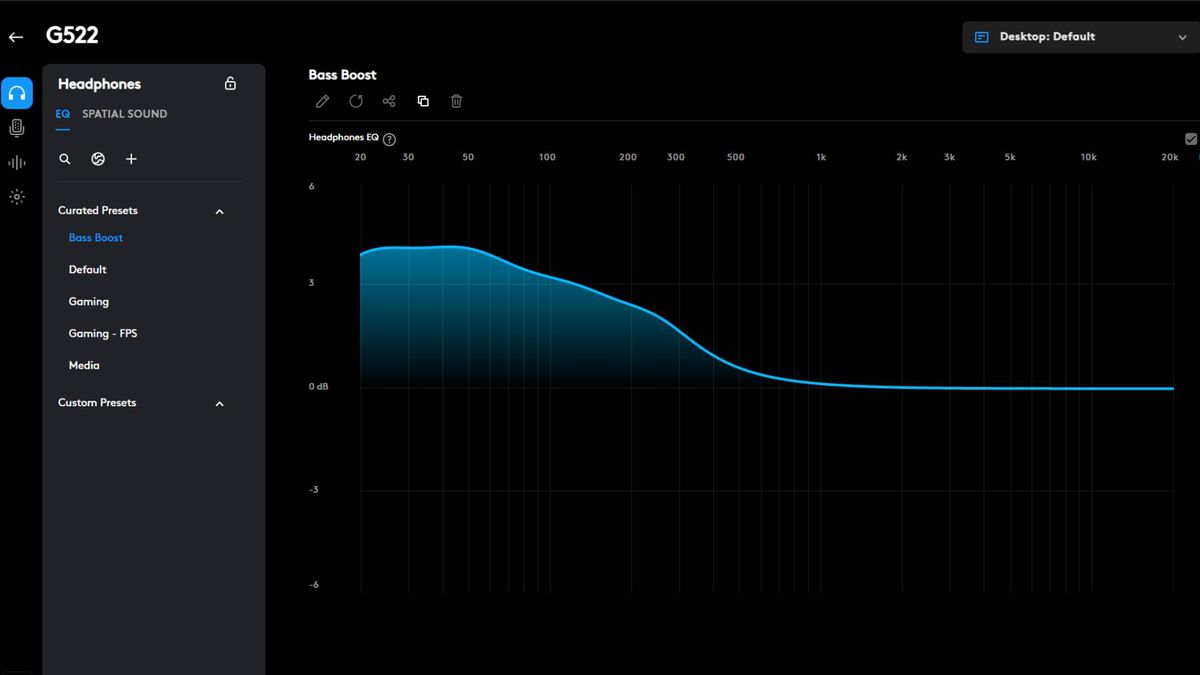
Task: Reset the Bass Boost preset
Action: [356, 101]
